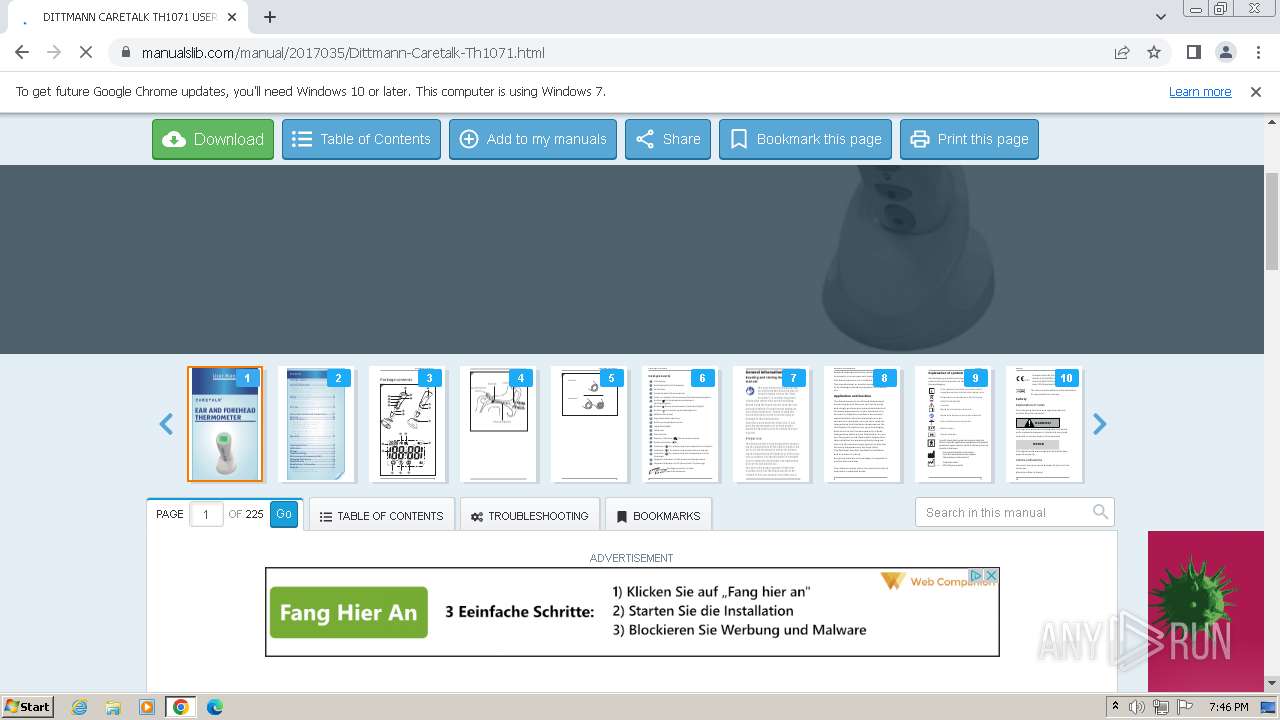Click the scrollbar down arrow
This screenshot has height=720, width=1280.
(x=1272, y=684)
